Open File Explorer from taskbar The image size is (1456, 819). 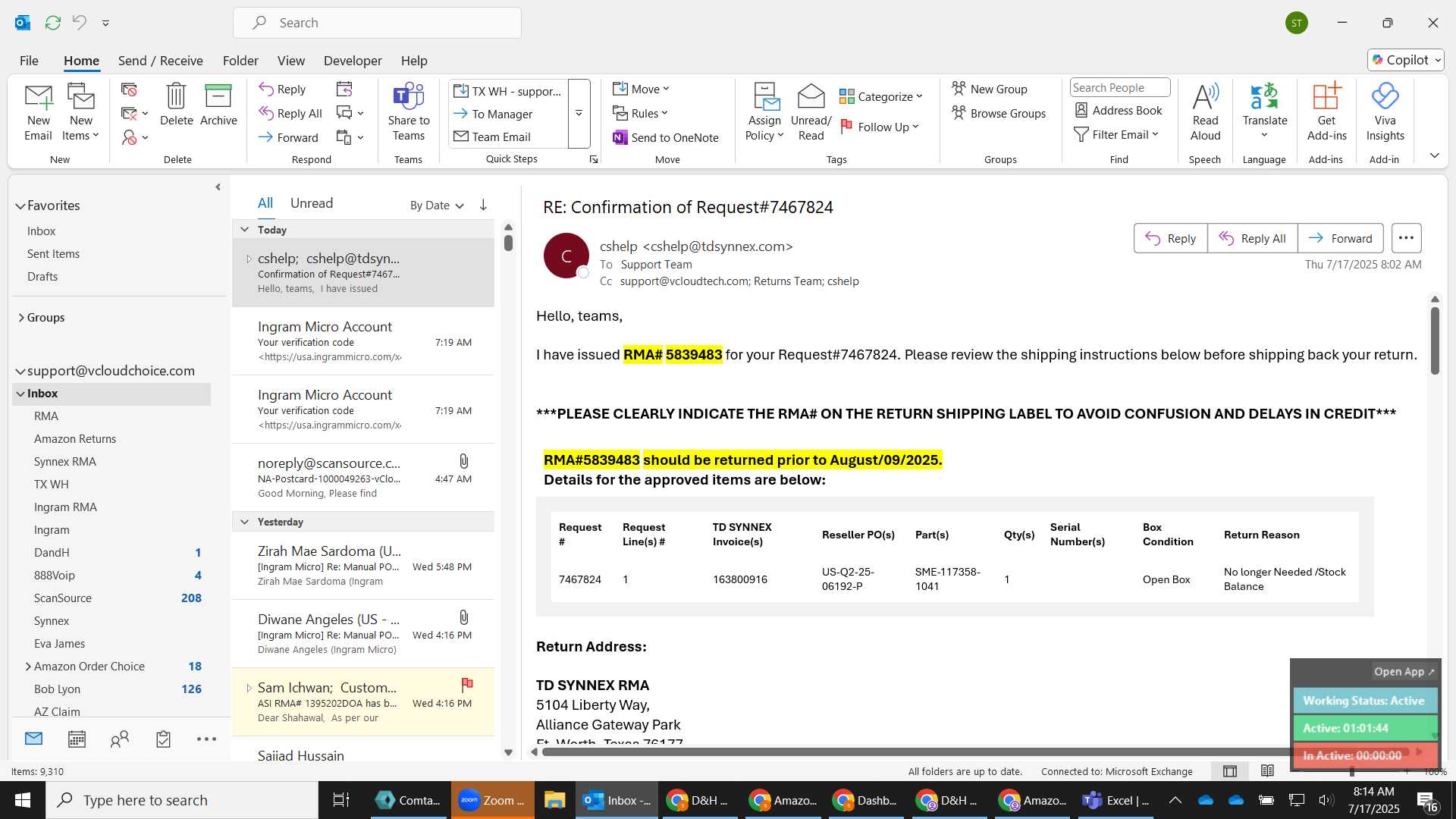[x=554, y=800]
